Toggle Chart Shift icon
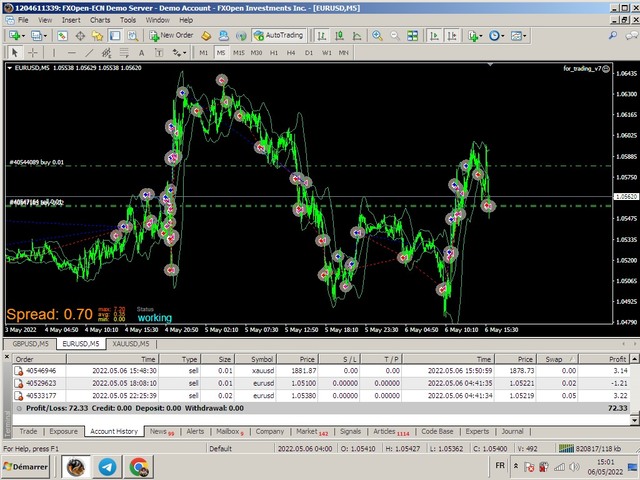 pyautogui.click(x=452, y=36)
